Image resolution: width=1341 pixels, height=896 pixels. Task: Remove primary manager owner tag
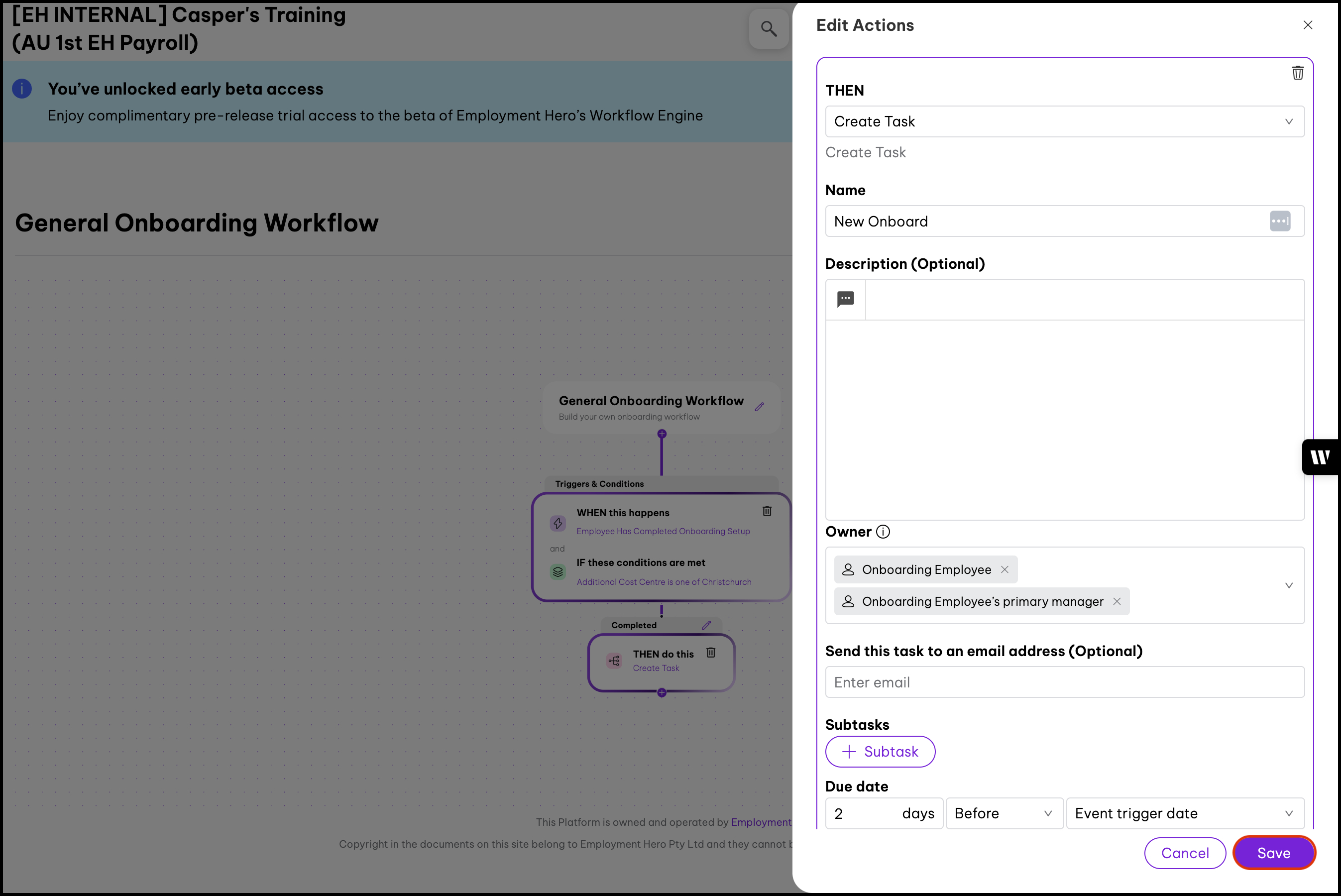1117,601
